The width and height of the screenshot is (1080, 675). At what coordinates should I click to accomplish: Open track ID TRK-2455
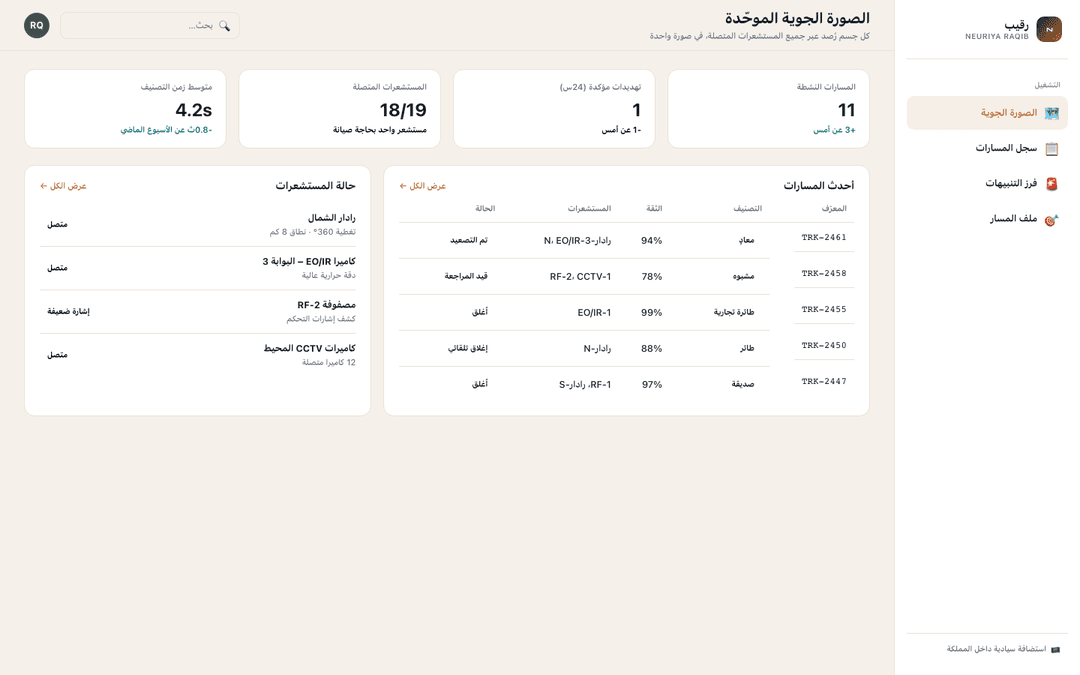pos(824,309)
